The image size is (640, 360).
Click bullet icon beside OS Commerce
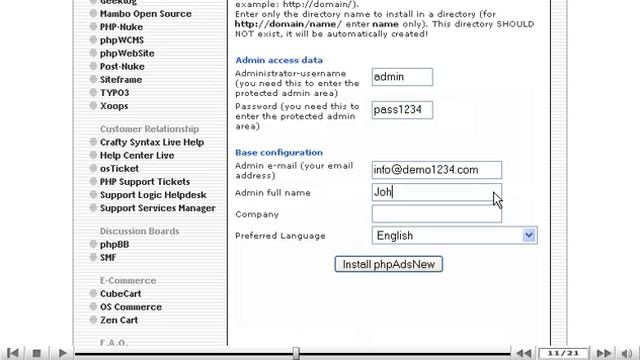93,307
